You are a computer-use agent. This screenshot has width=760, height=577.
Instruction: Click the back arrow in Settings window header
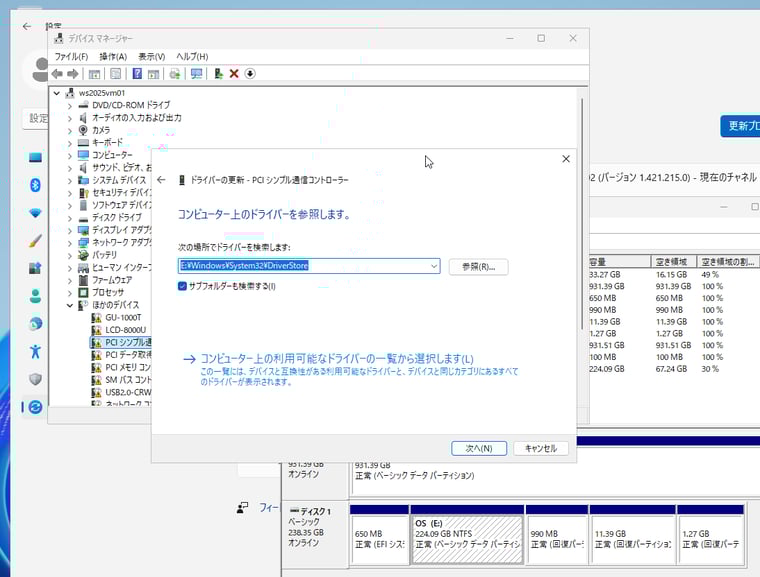[27, 27]
